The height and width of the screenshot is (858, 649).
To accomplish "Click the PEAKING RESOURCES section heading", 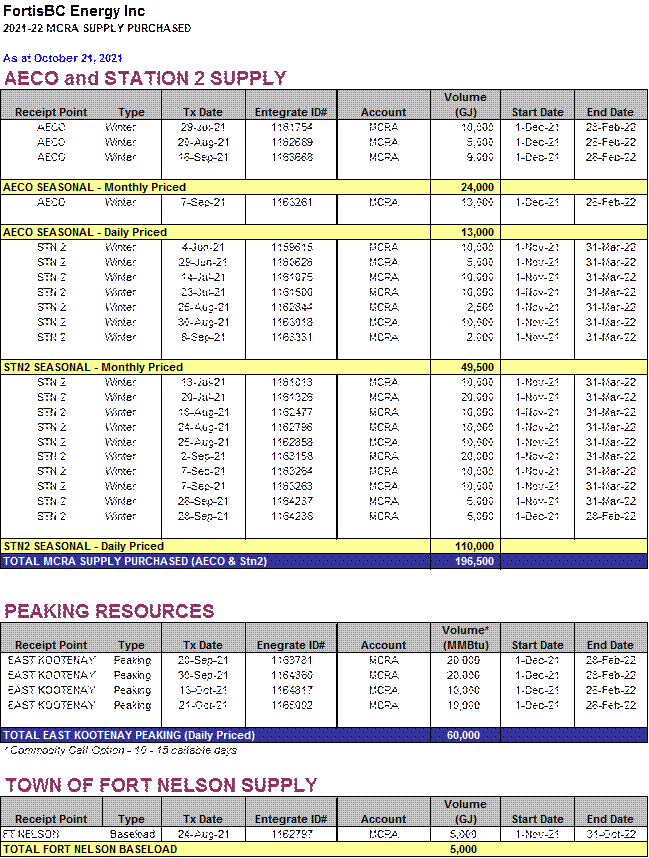I will click(109, 611).
